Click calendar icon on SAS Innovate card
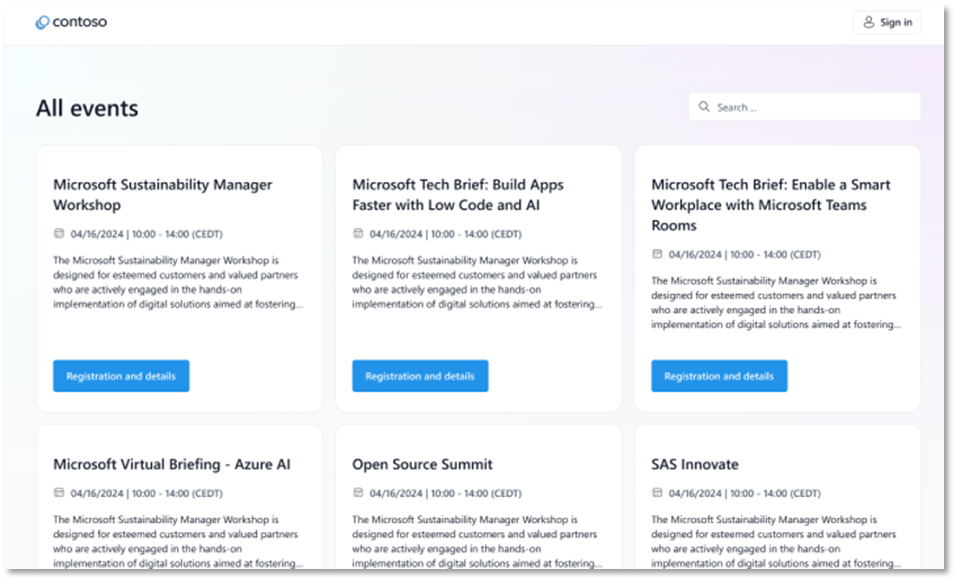The width and height of the screenshot is (957, 582). pyautogui.click(x=657, y=493)
